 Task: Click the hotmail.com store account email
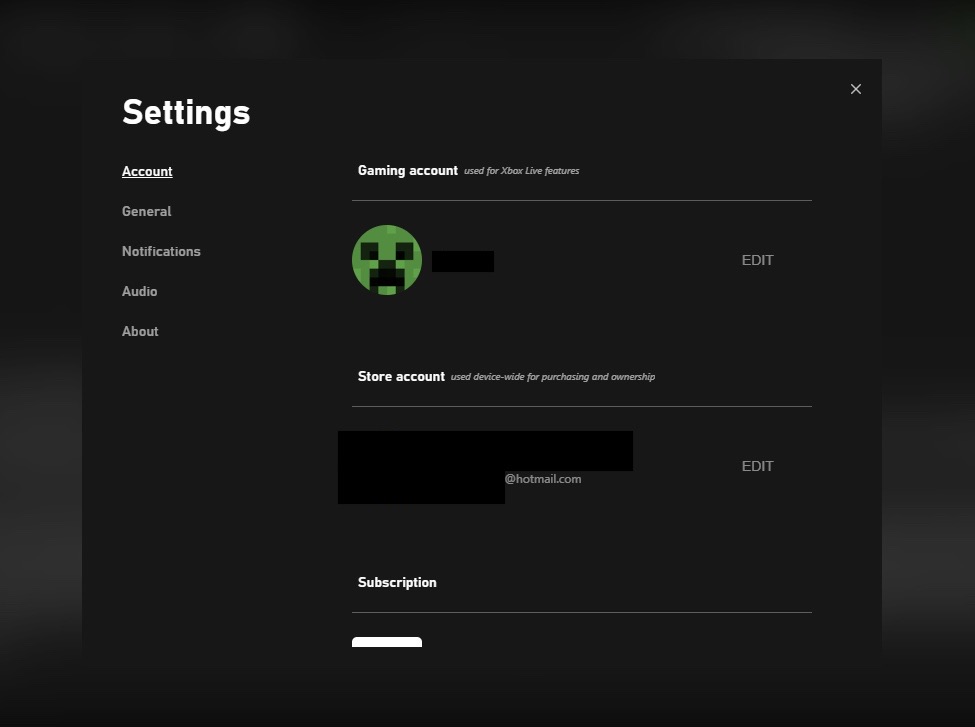(543, 479)
